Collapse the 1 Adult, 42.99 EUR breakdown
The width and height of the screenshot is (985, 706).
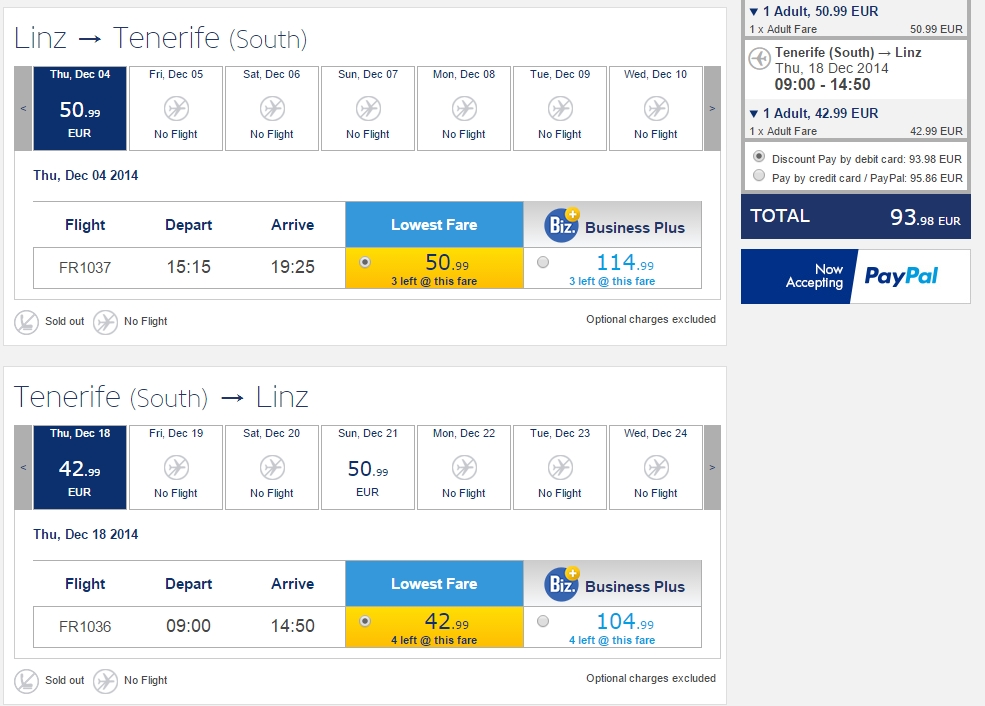pos(754,114)
